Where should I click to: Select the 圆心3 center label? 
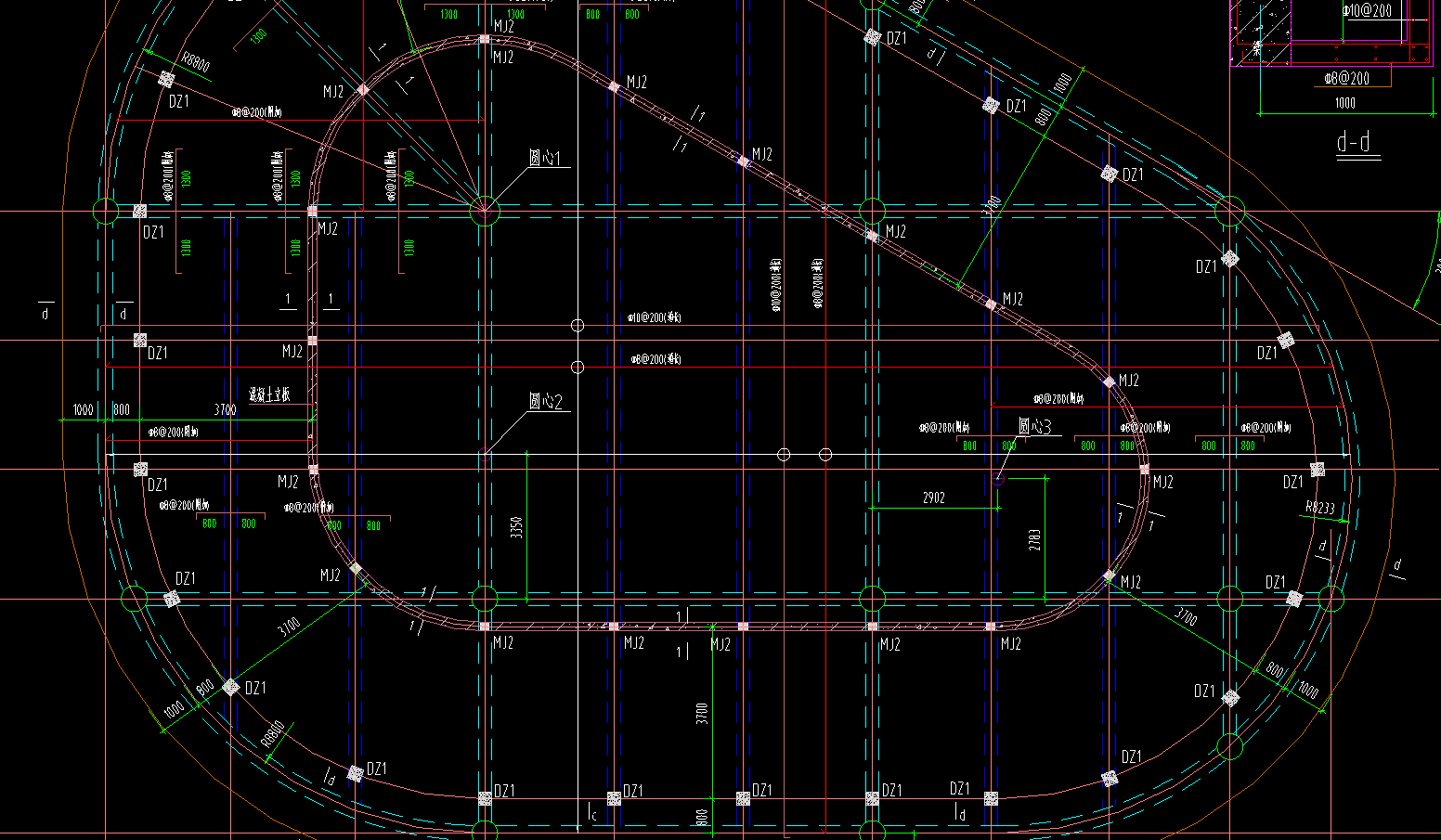[x=1034, y=426]
